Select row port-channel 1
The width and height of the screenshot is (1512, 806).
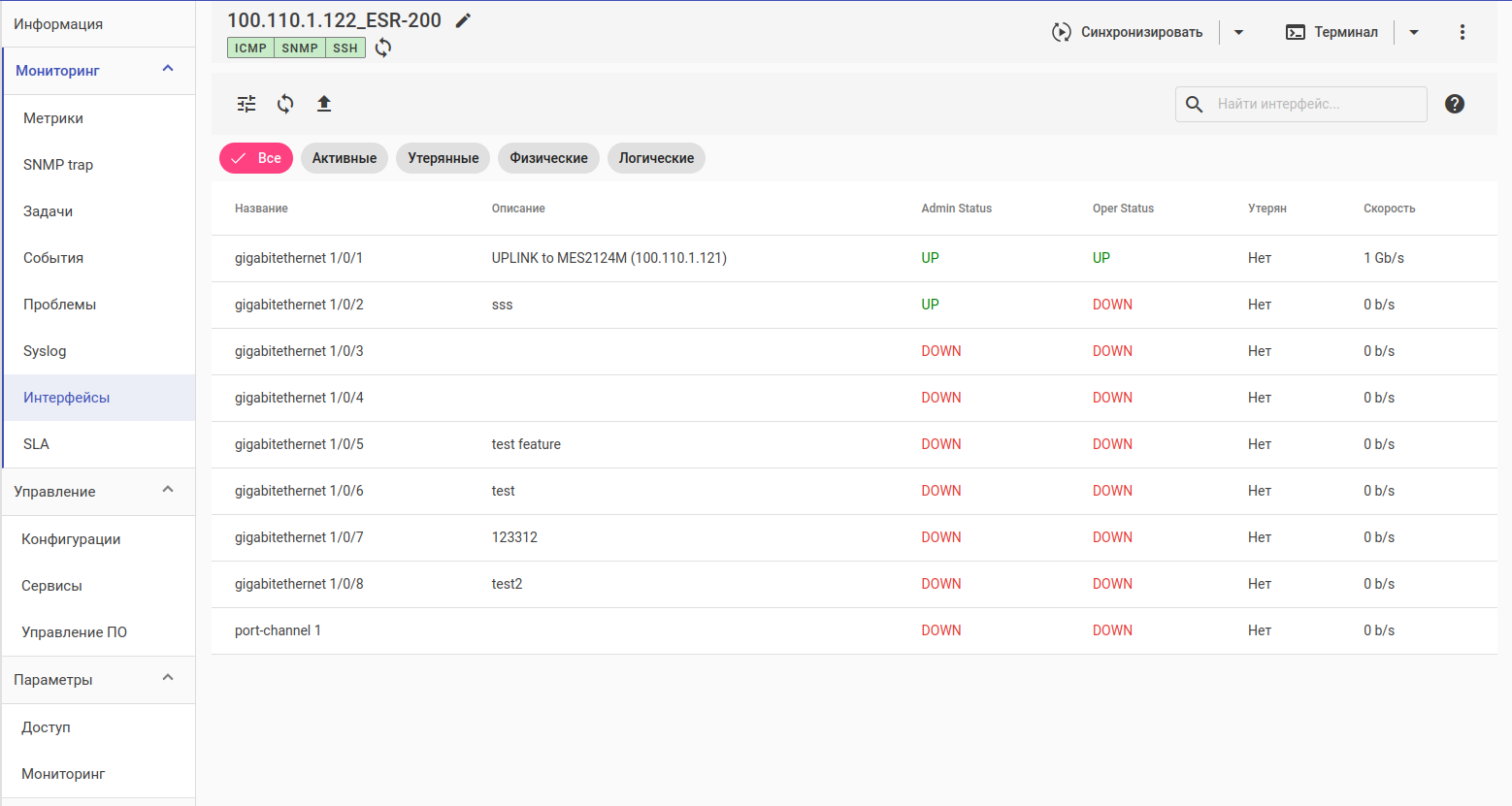(x=854, y=630)
